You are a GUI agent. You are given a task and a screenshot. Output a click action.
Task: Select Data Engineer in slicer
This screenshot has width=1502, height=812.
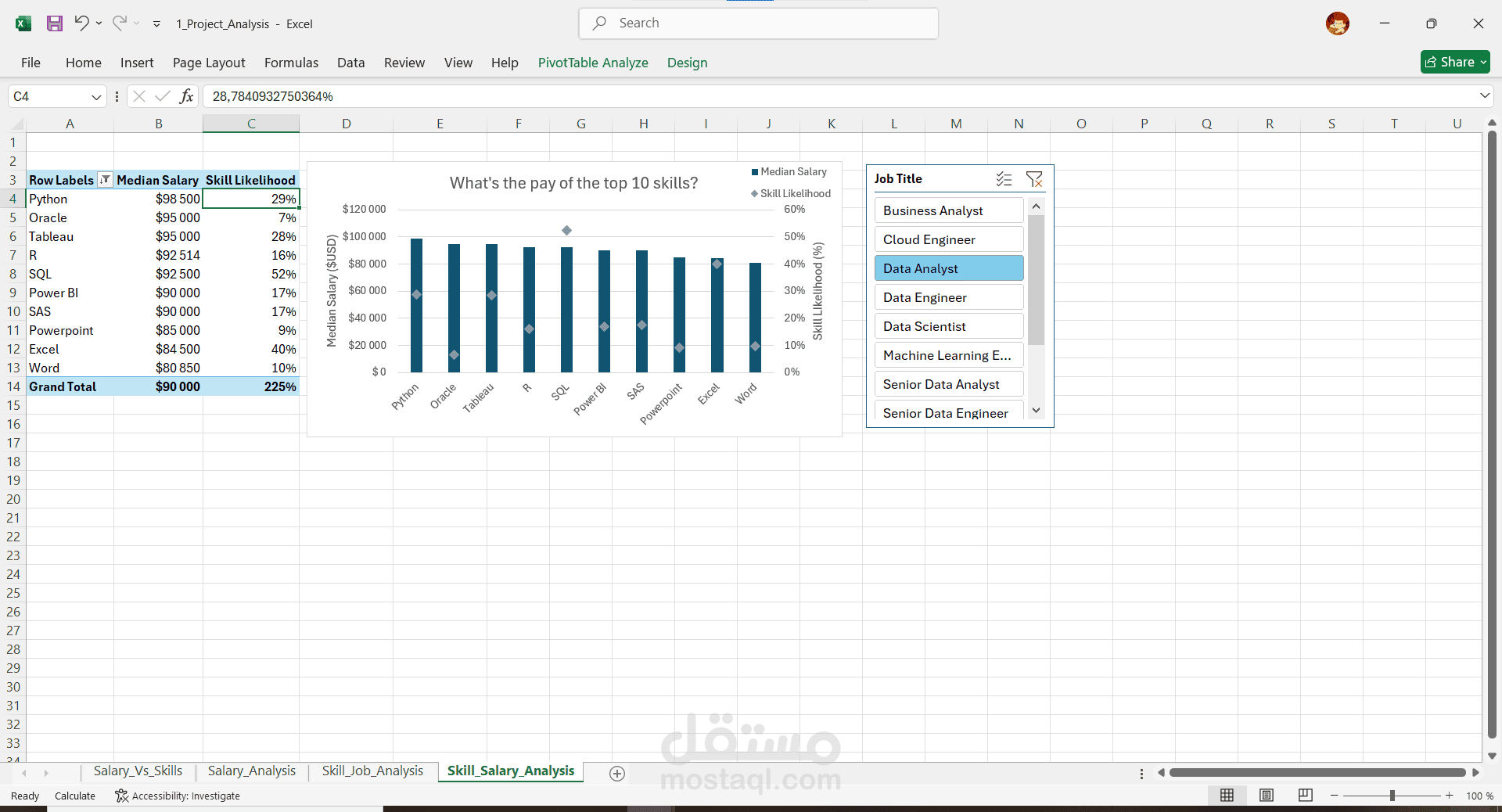click(x=949, y=297)
